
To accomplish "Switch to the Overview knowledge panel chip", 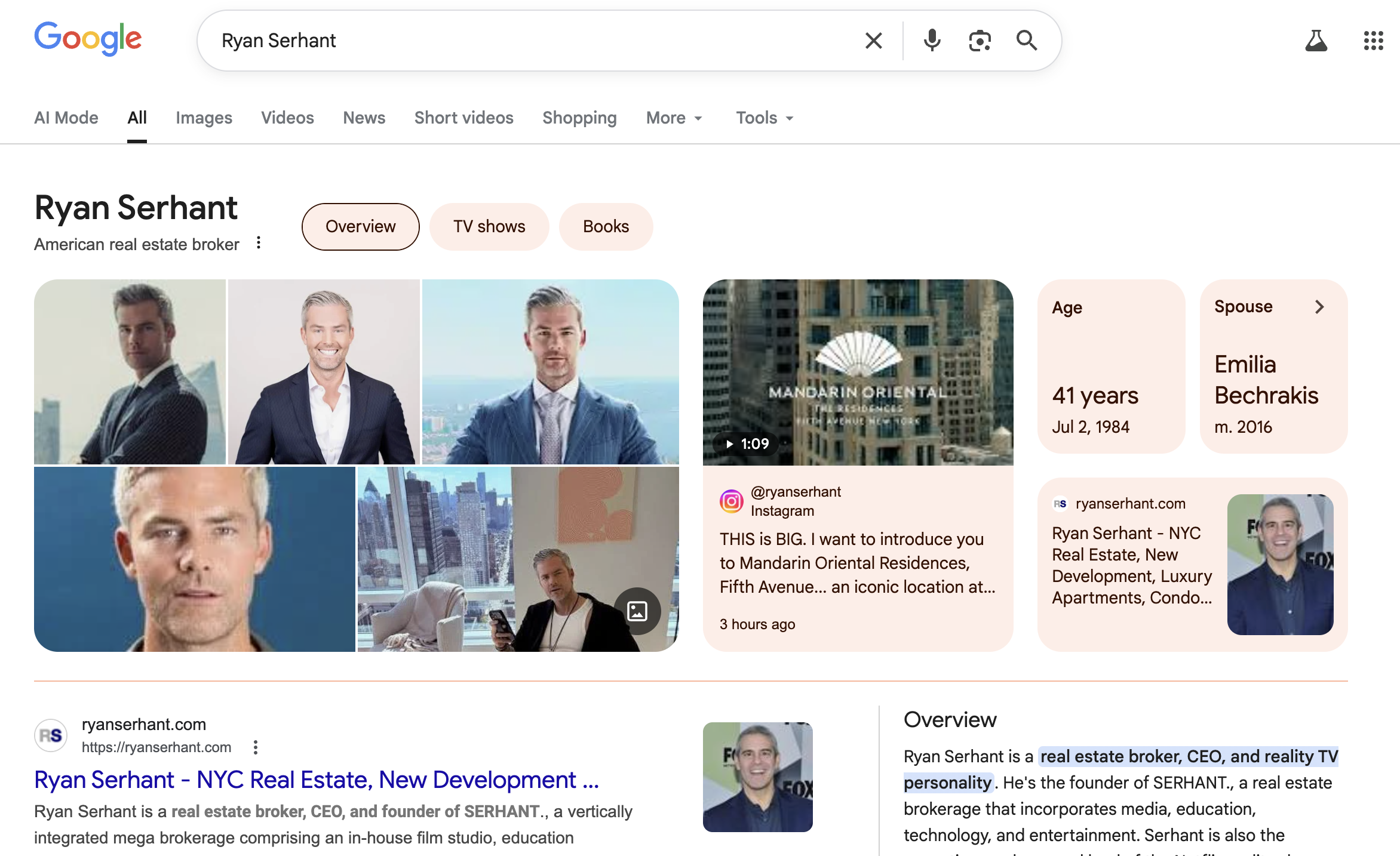I will (x=360, y=227).
